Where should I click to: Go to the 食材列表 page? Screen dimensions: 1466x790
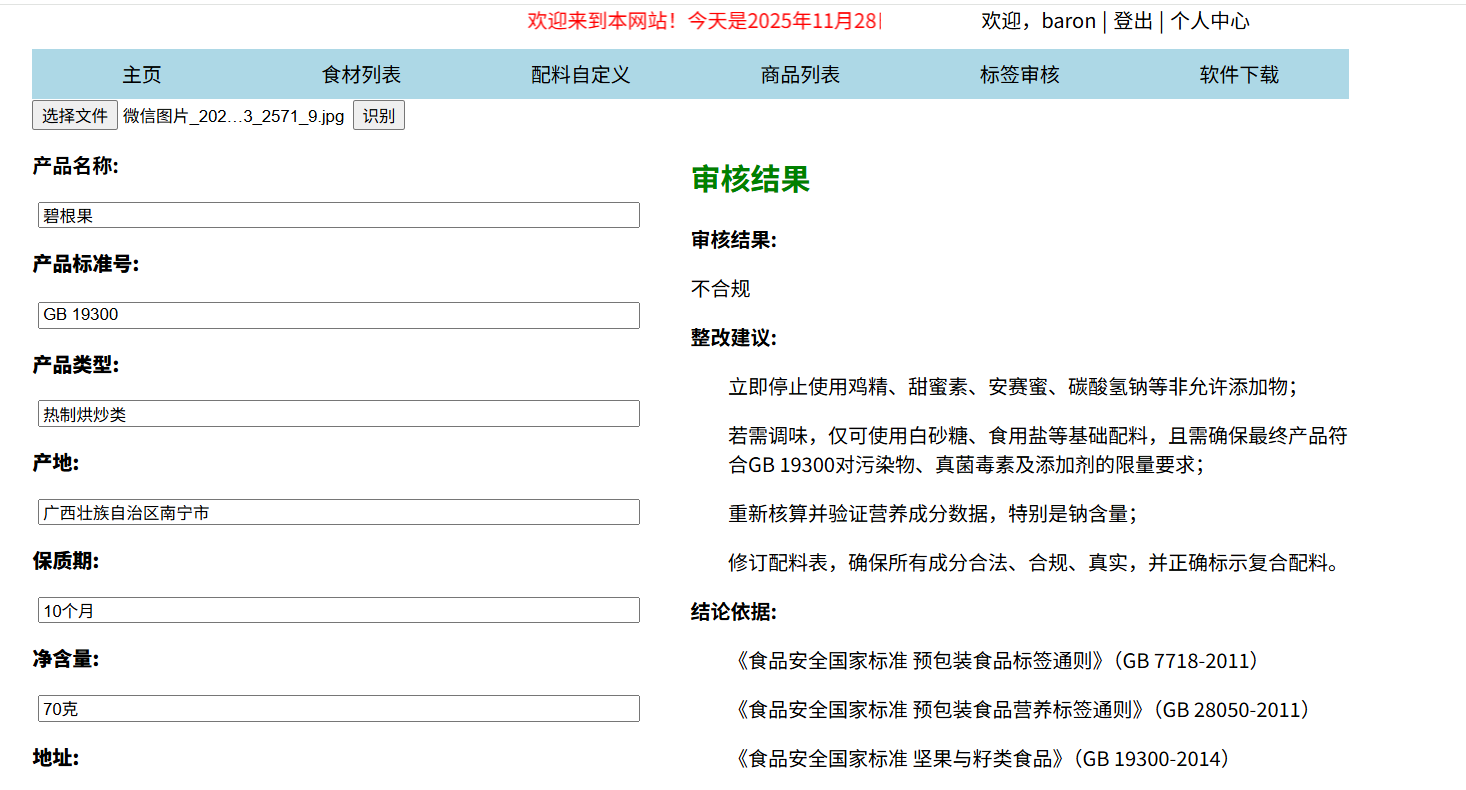[x=361, y=75]
